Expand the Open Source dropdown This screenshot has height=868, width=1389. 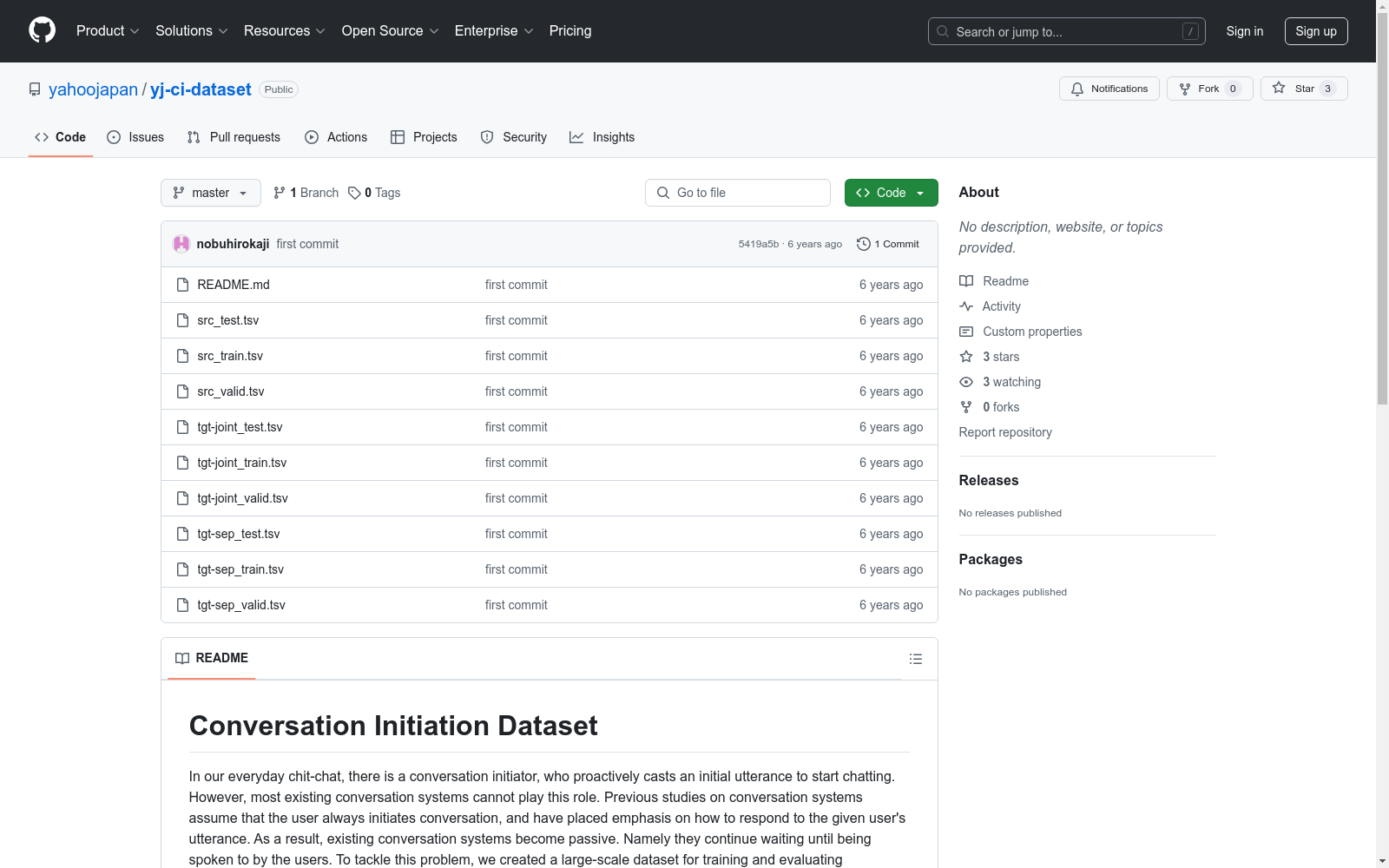391,30
